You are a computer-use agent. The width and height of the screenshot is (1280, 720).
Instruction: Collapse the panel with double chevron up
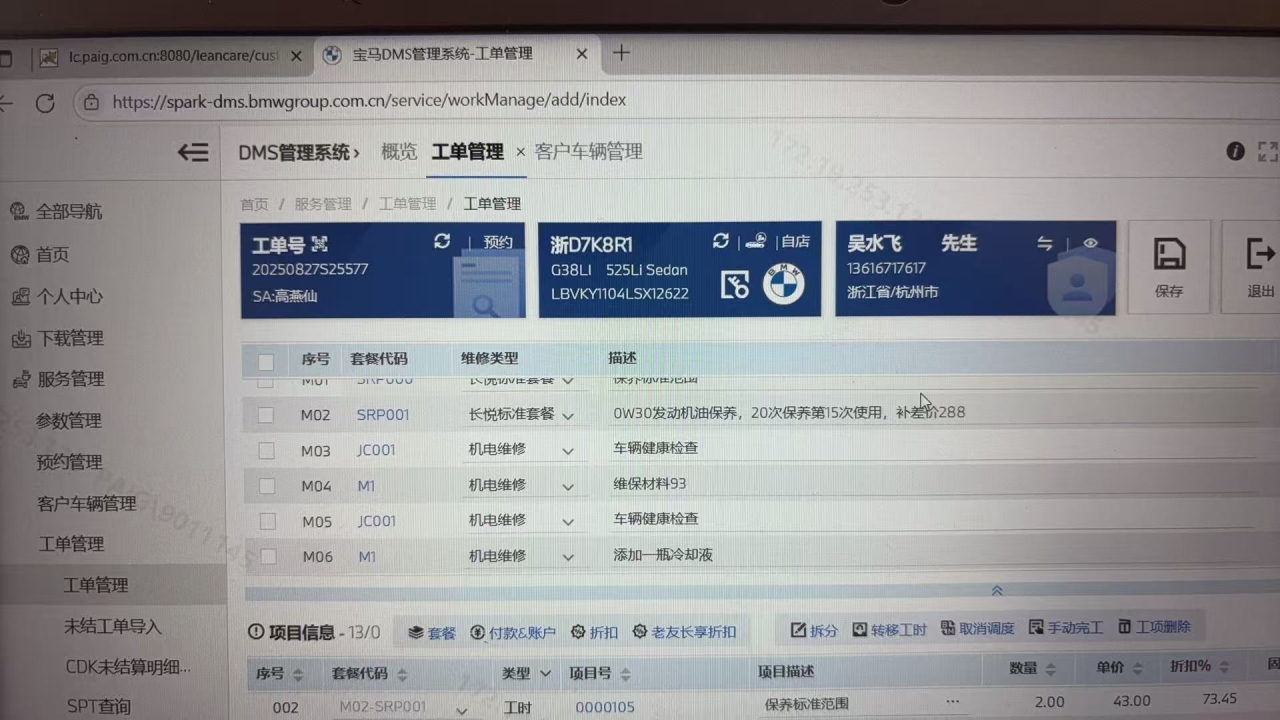996,591
